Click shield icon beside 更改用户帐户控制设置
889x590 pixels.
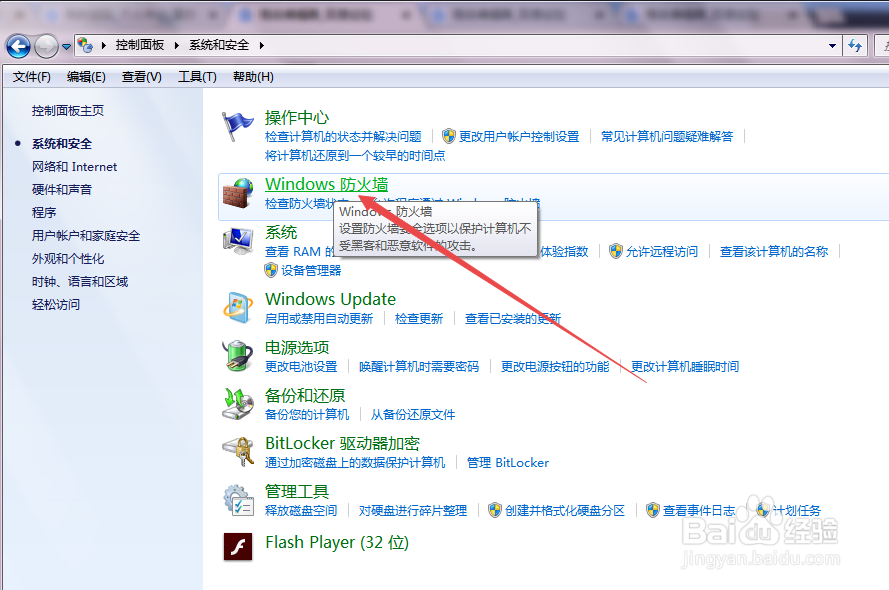tap(448, 136)
